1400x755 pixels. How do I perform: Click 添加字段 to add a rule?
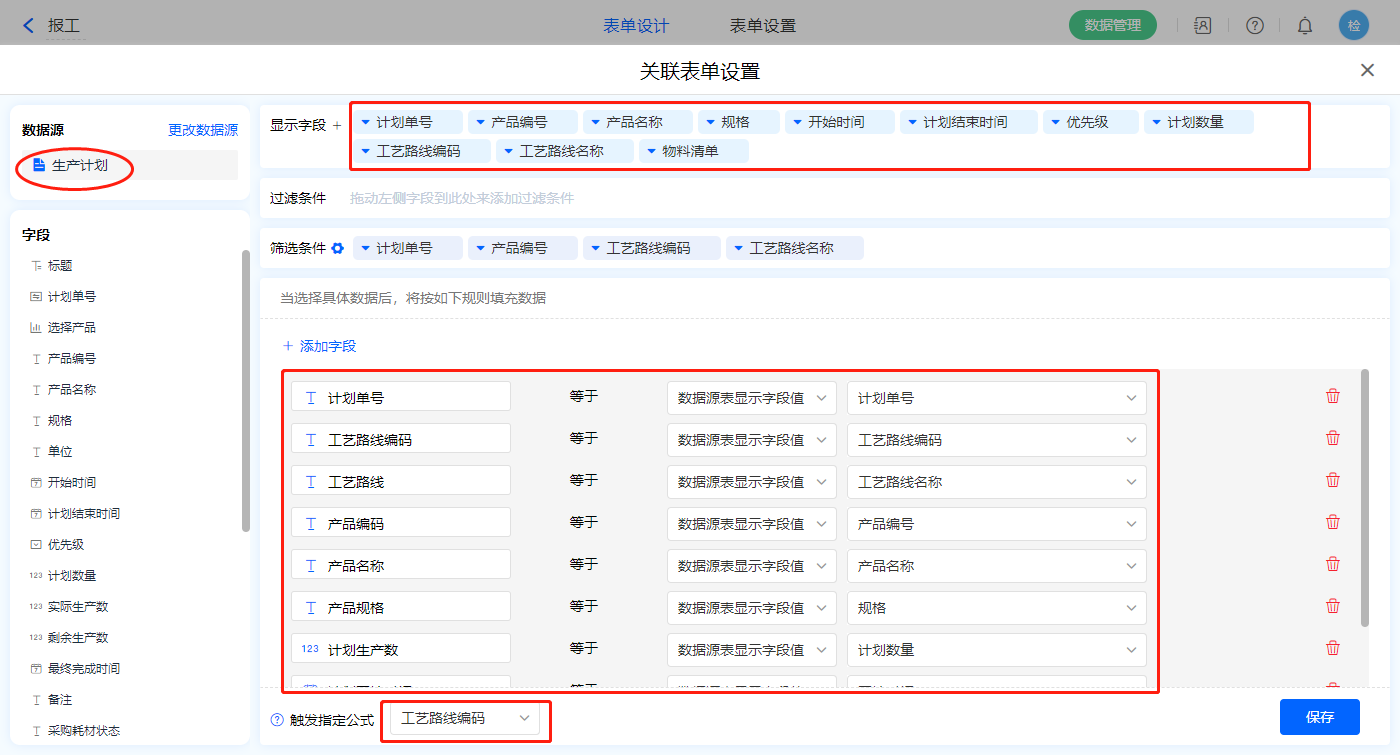[319, 346]
